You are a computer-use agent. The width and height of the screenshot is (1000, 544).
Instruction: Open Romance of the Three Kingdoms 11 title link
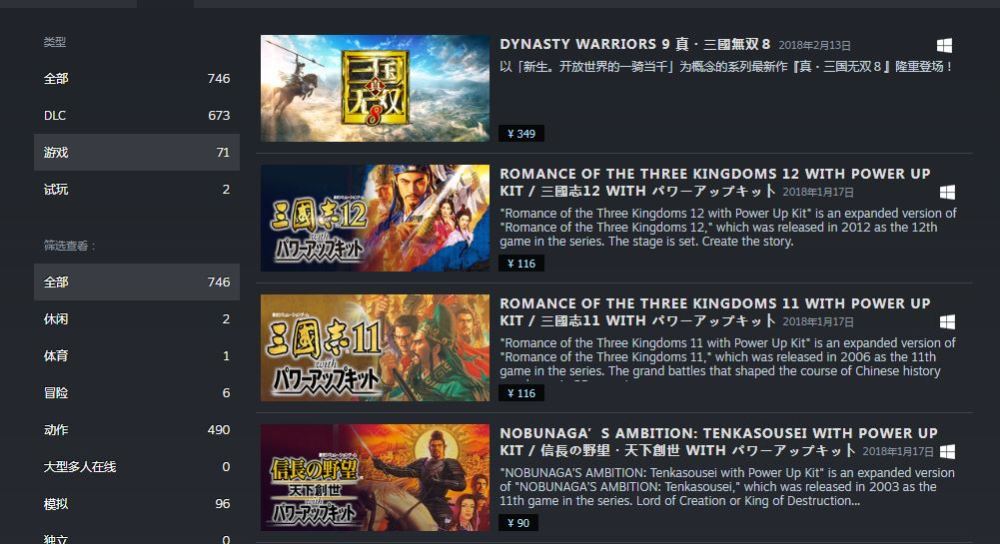pos(714,312)
